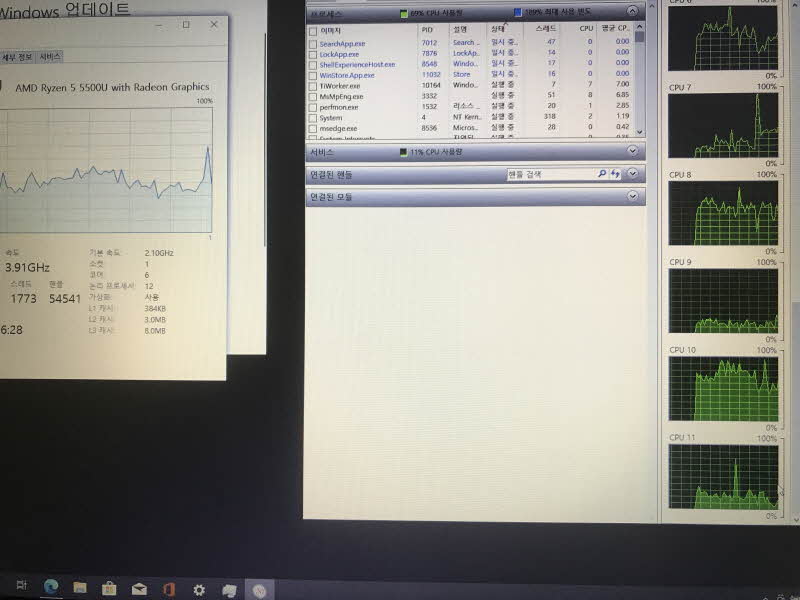Viewport: 800px width, 600px height.
Task: Open Task View on the taskbar
Action: point(21,585)
